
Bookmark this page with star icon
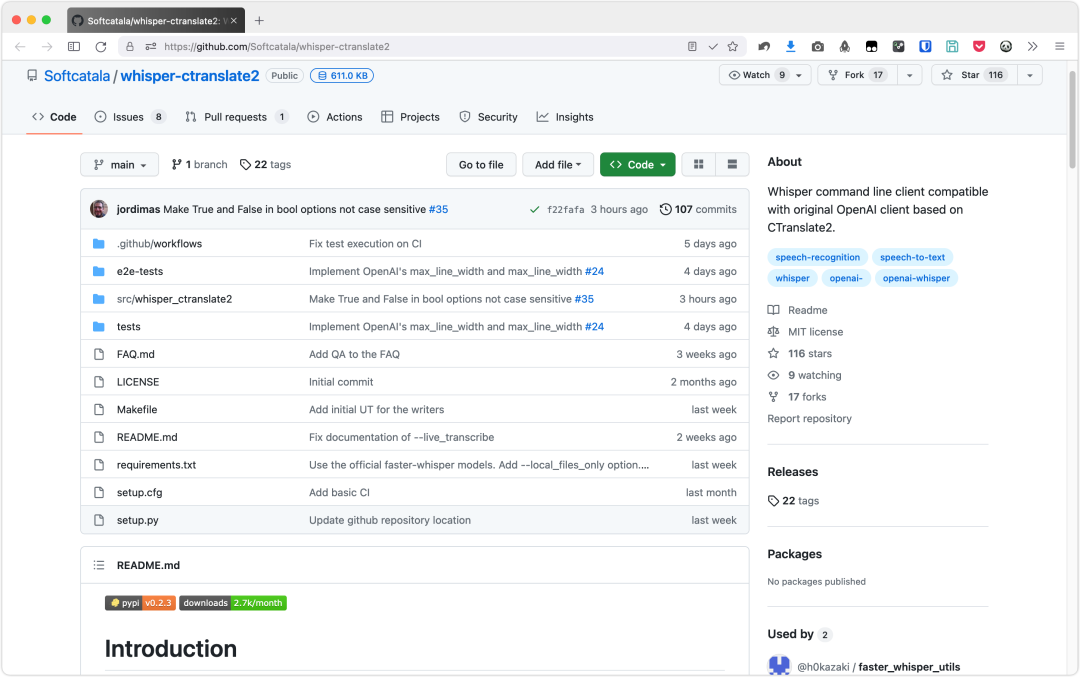click(733, 47)
